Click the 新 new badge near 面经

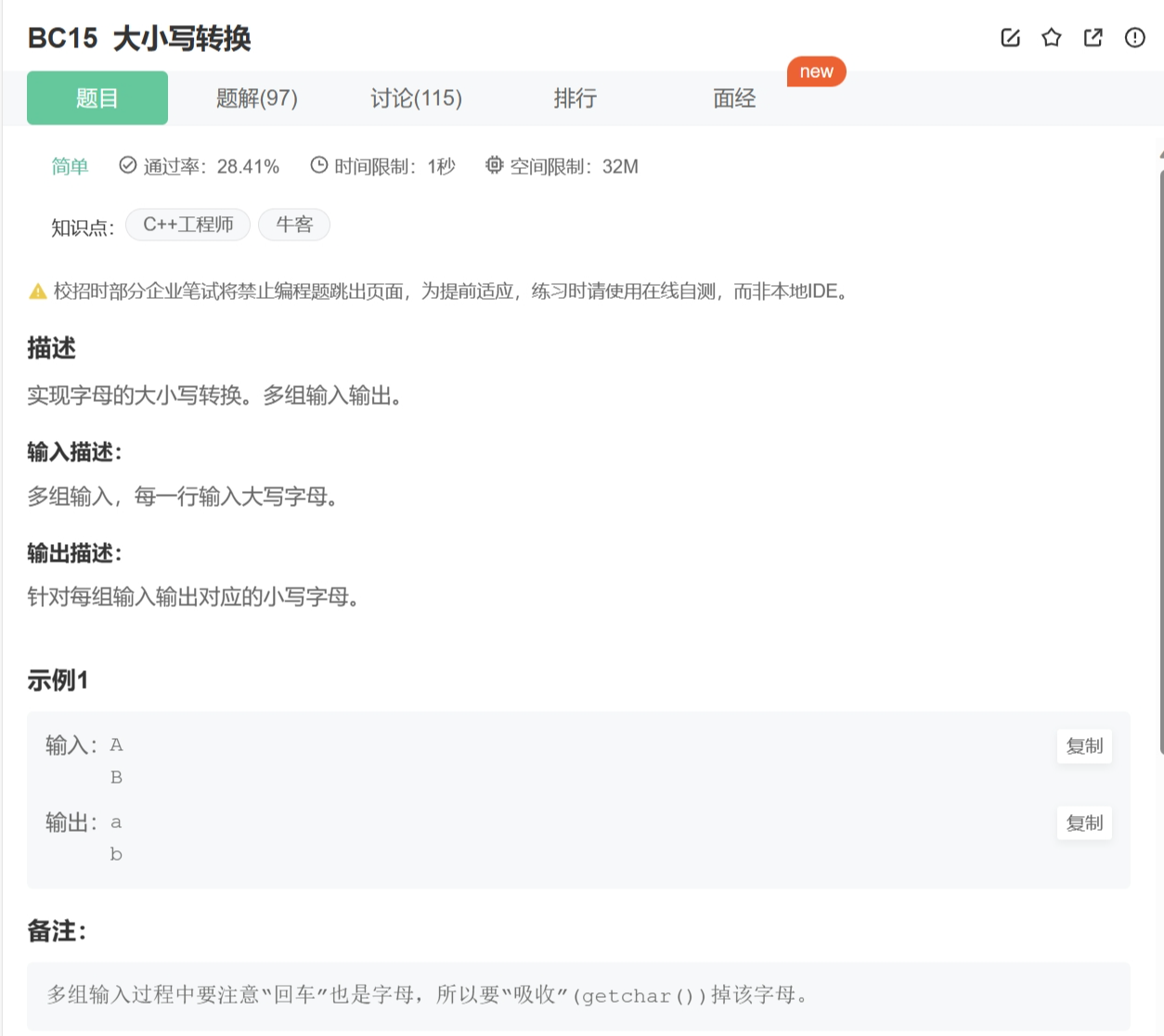816,71
